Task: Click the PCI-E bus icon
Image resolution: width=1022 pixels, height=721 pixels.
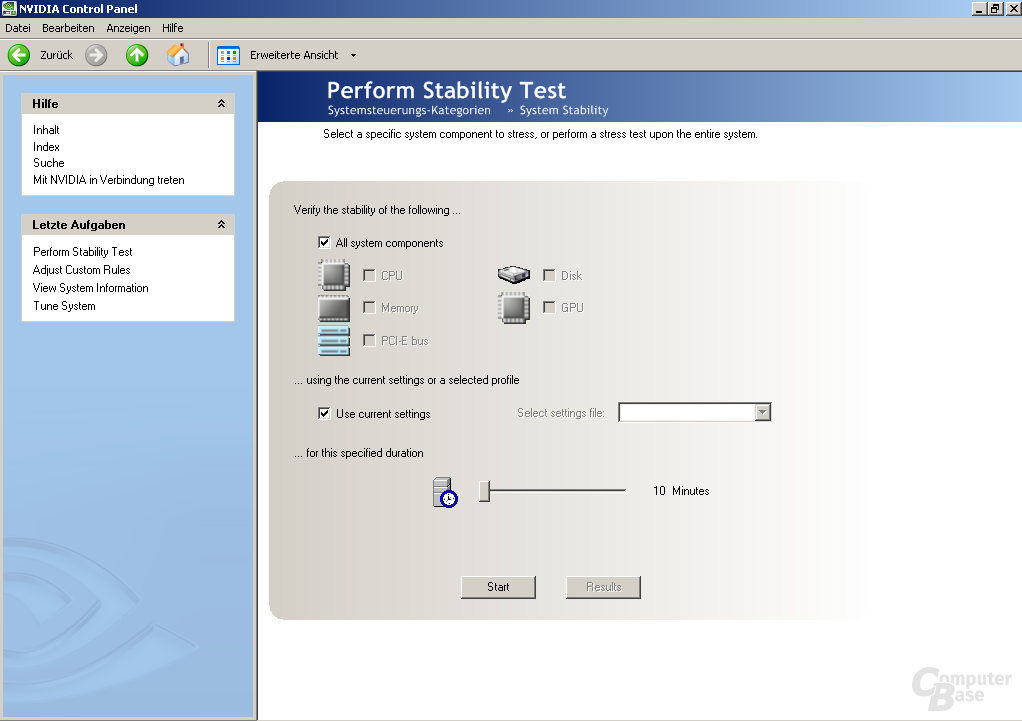Action: tap(334, 340)
